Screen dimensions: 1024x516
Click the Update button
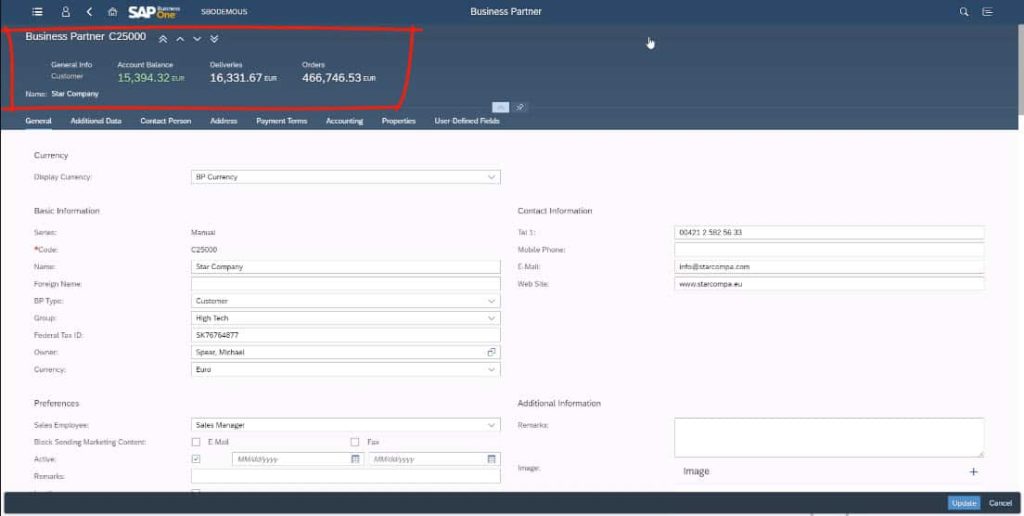click(964, 503)
